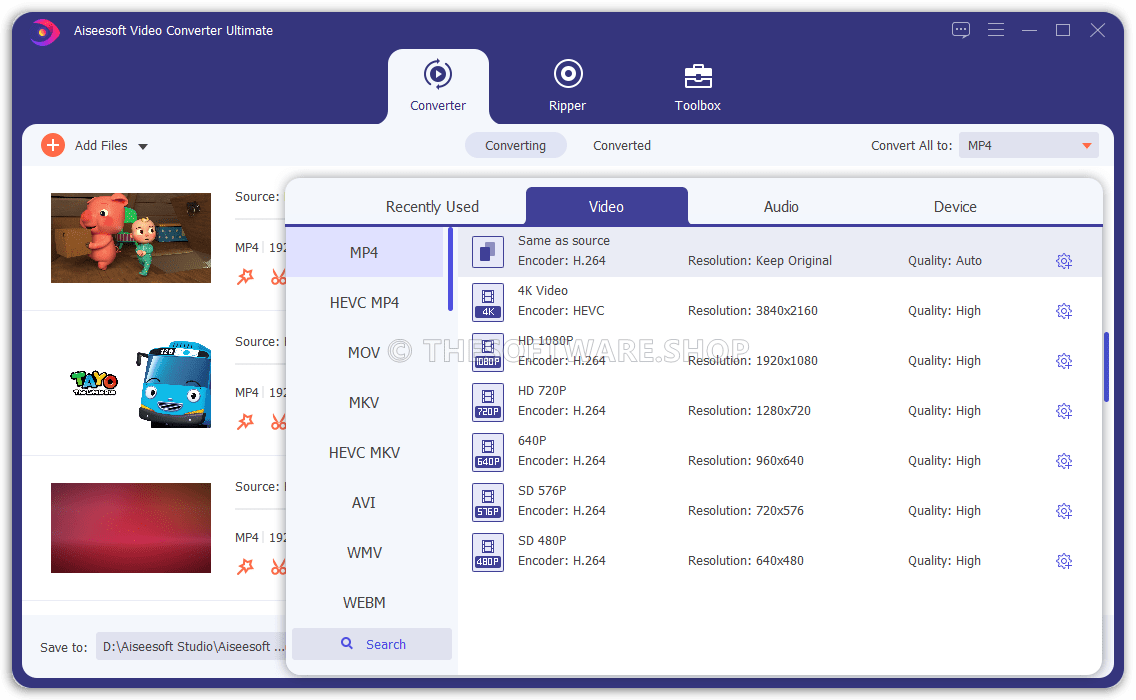Show the Converted list
Screen dimensions: 1136x700
click(x=622, y=146)
